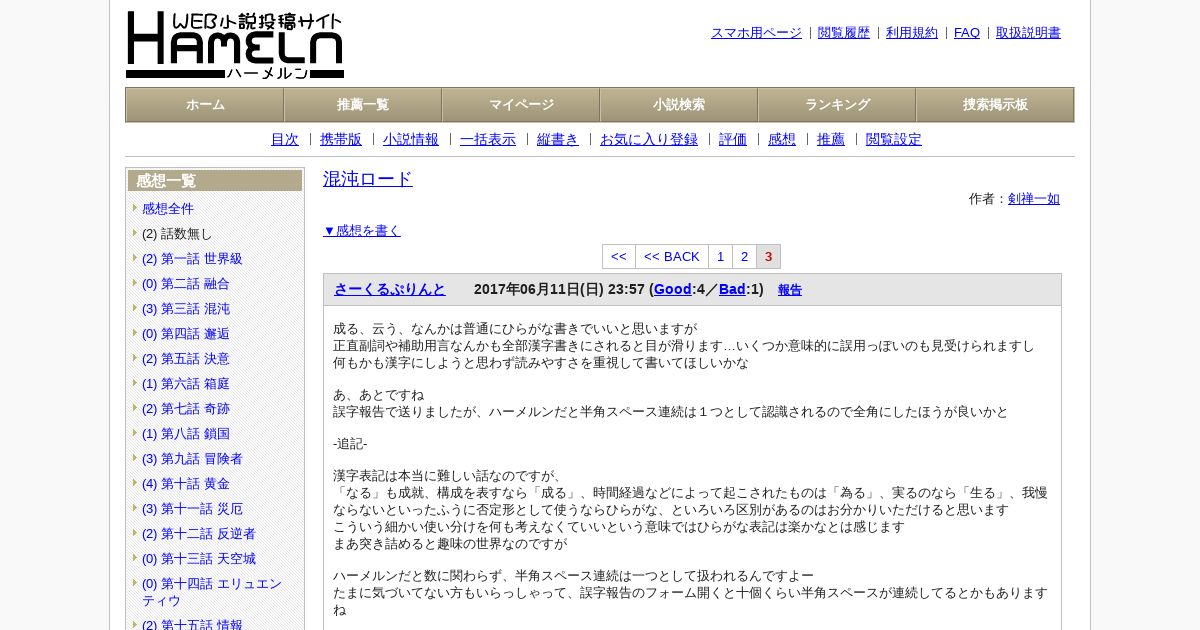
Task: Click 一括表示 in the sub menu
Action: (x=488, y=140)
